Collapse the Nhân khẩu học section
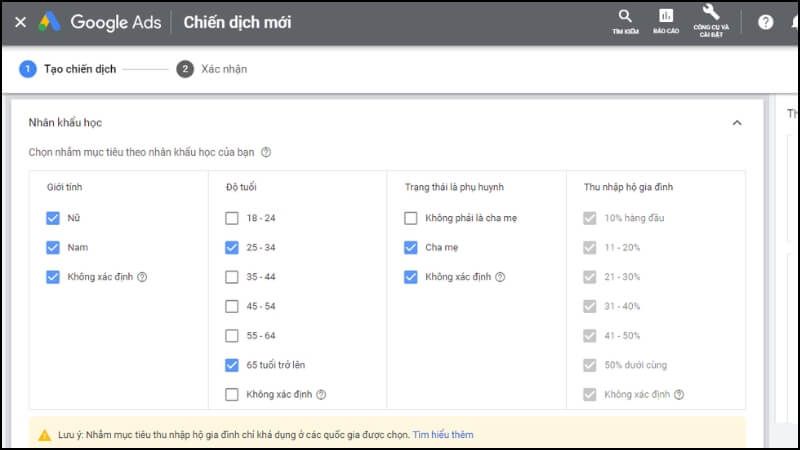800x450 pixels. pos(737,123)
